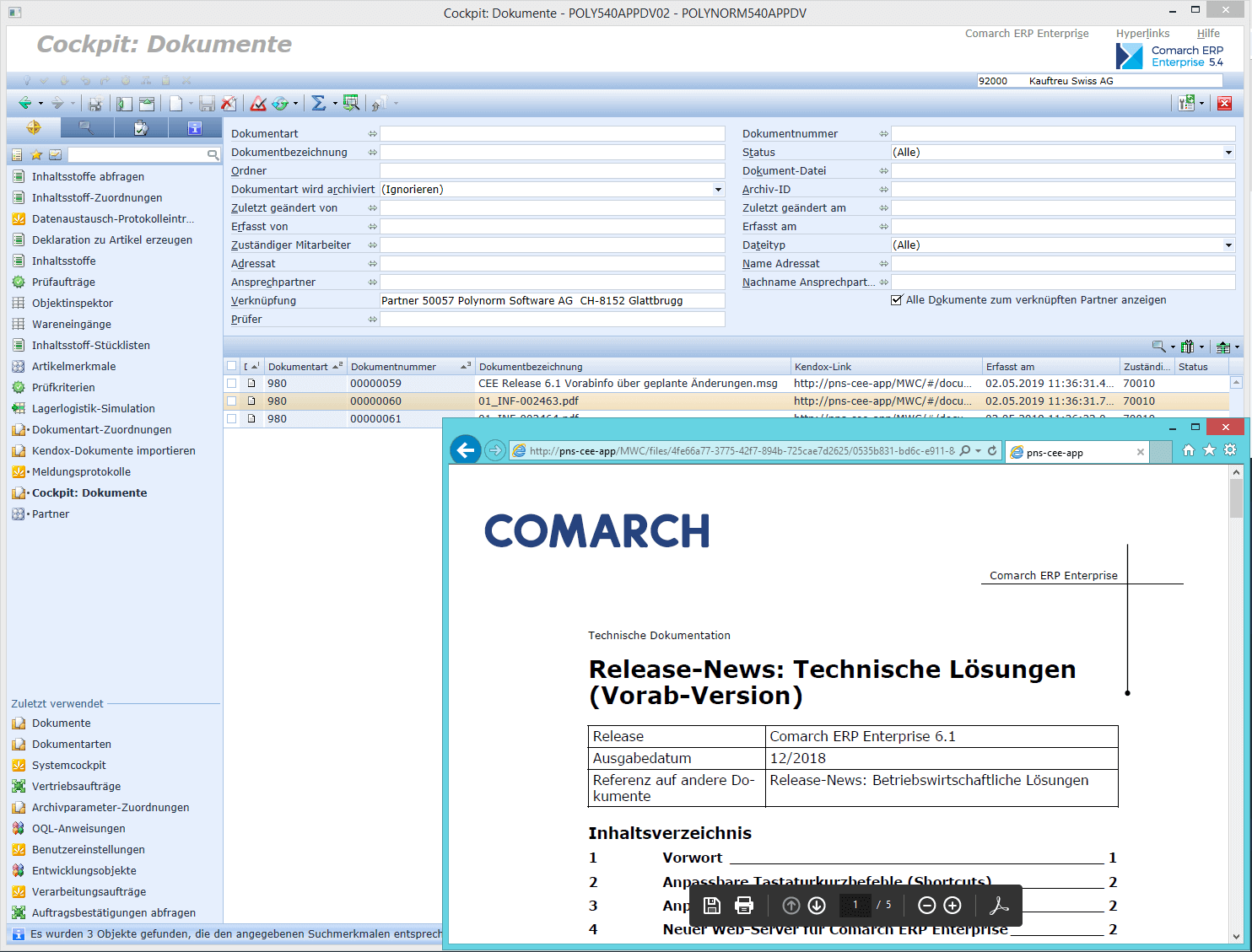This screenshot has height=952, width=1252.
Task: Open the Dateityp dropdown showing (Alle)
Action: pyautogui.click(x=1228, y=245)
